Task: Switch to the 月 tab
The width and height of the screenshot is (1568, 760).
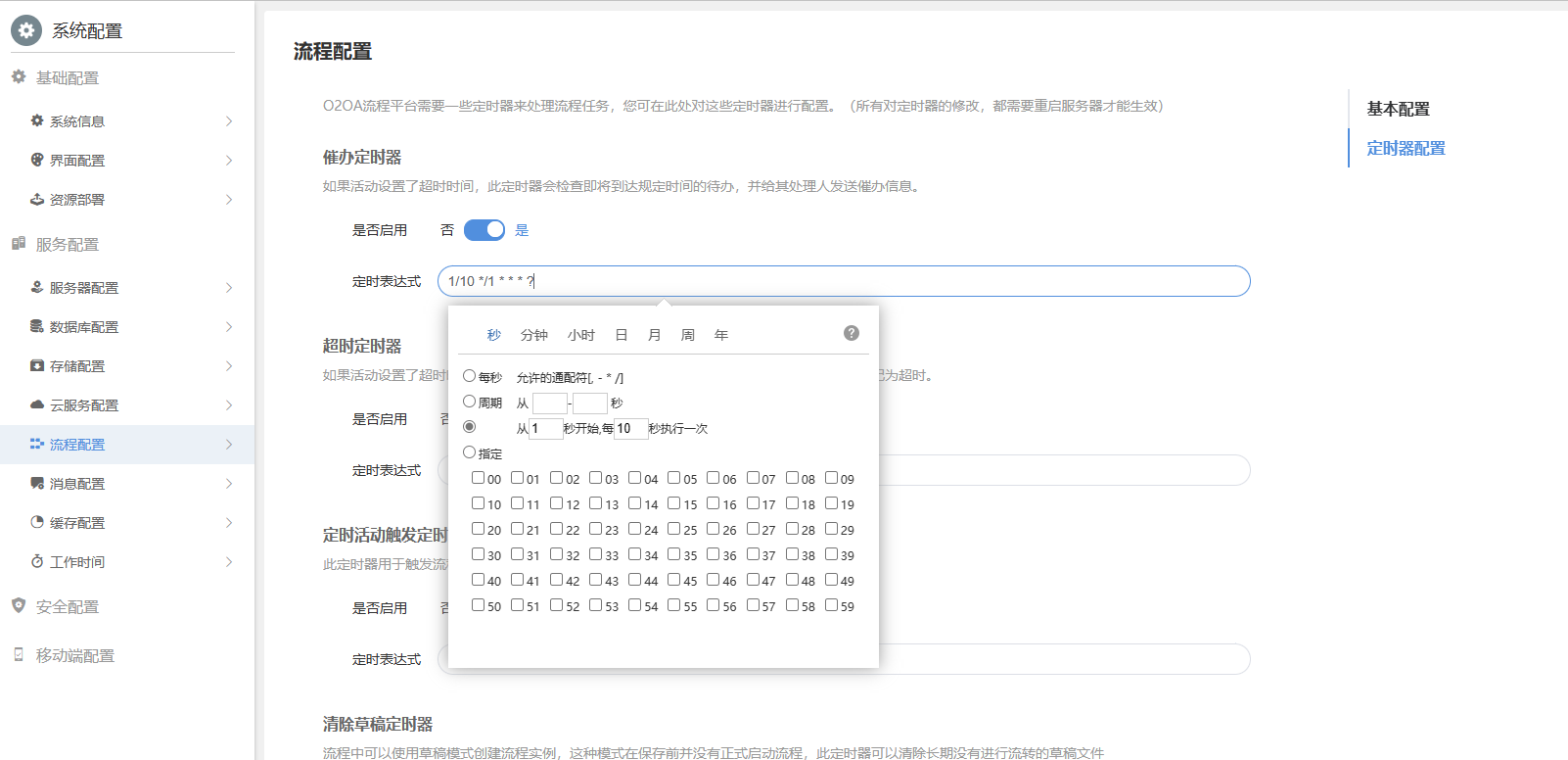Action: click(x=655, y=335)
